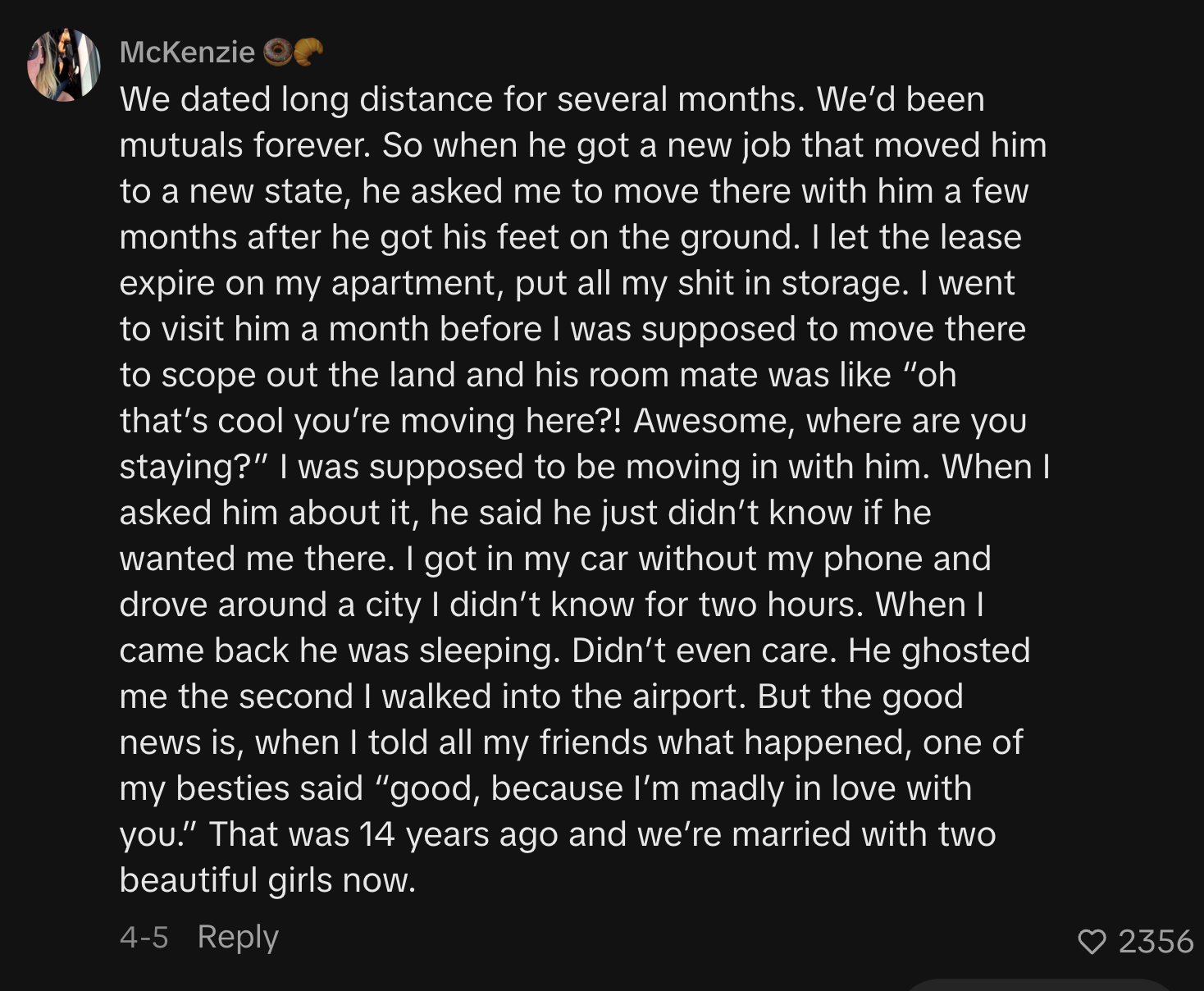Viewport: 1204px width, 991px height.
Task: Click the line starting "asked him about it"
Action: pos(525,513)
